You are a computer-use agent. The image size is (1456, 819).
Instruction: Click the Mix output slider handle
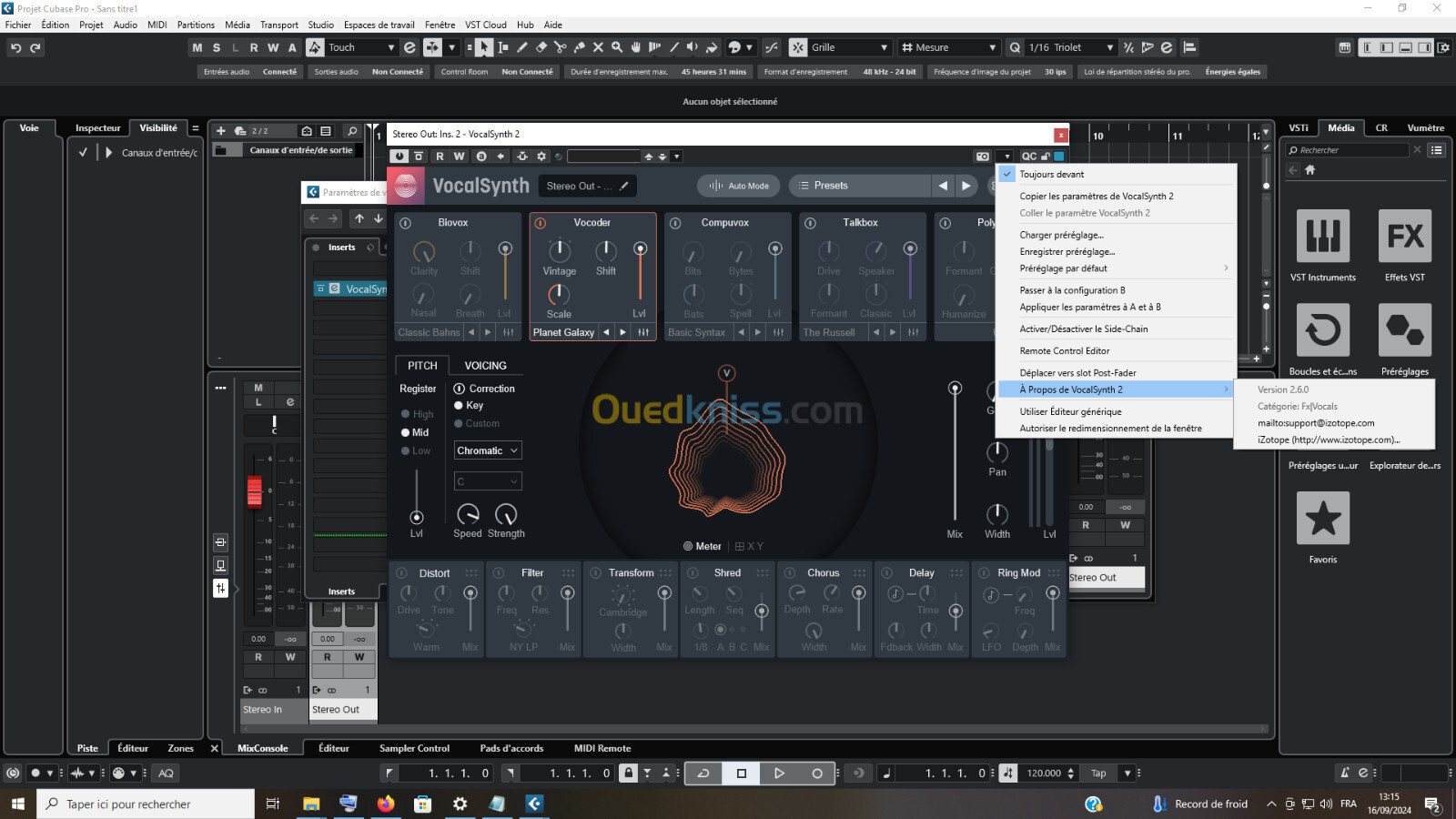pos(955,389)
